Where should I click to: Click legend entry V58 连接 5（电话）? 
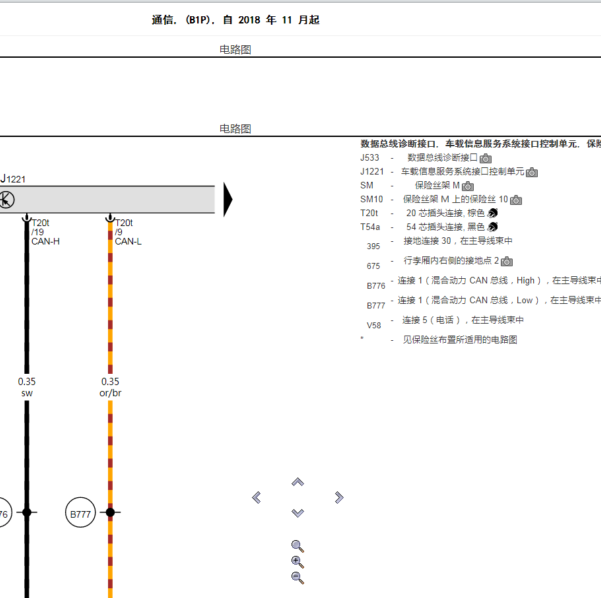click(445, 322)
